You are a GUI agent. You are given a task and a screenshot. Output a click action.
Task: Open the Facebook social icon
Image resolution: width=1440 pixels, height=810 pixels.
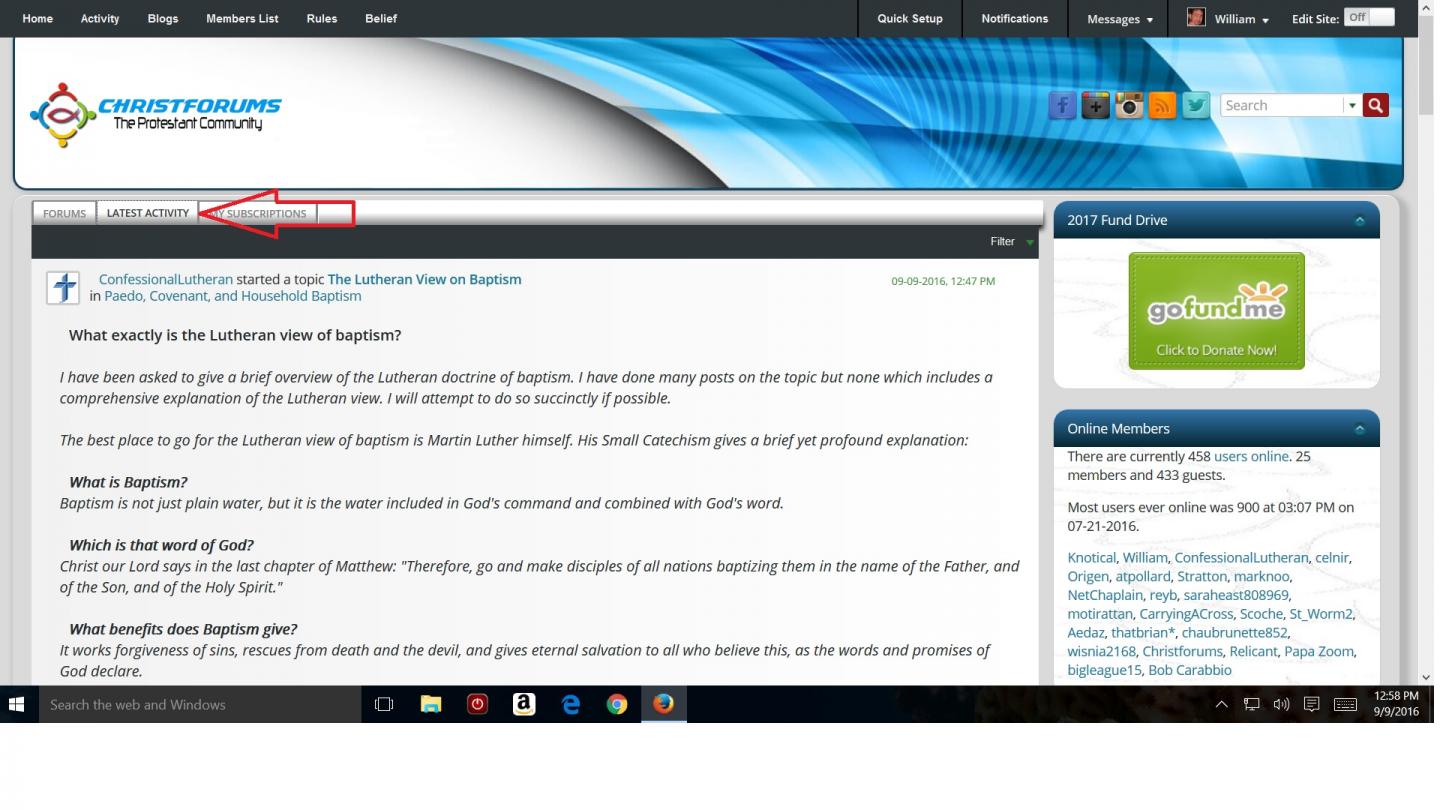1062,105
